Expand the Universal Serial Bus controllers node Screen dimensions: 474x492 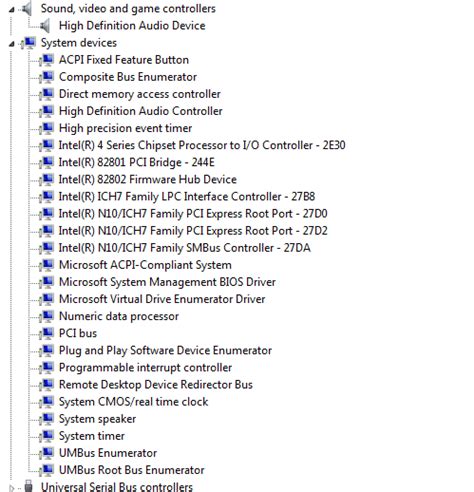pyautogui.click(x=12, y=488)
